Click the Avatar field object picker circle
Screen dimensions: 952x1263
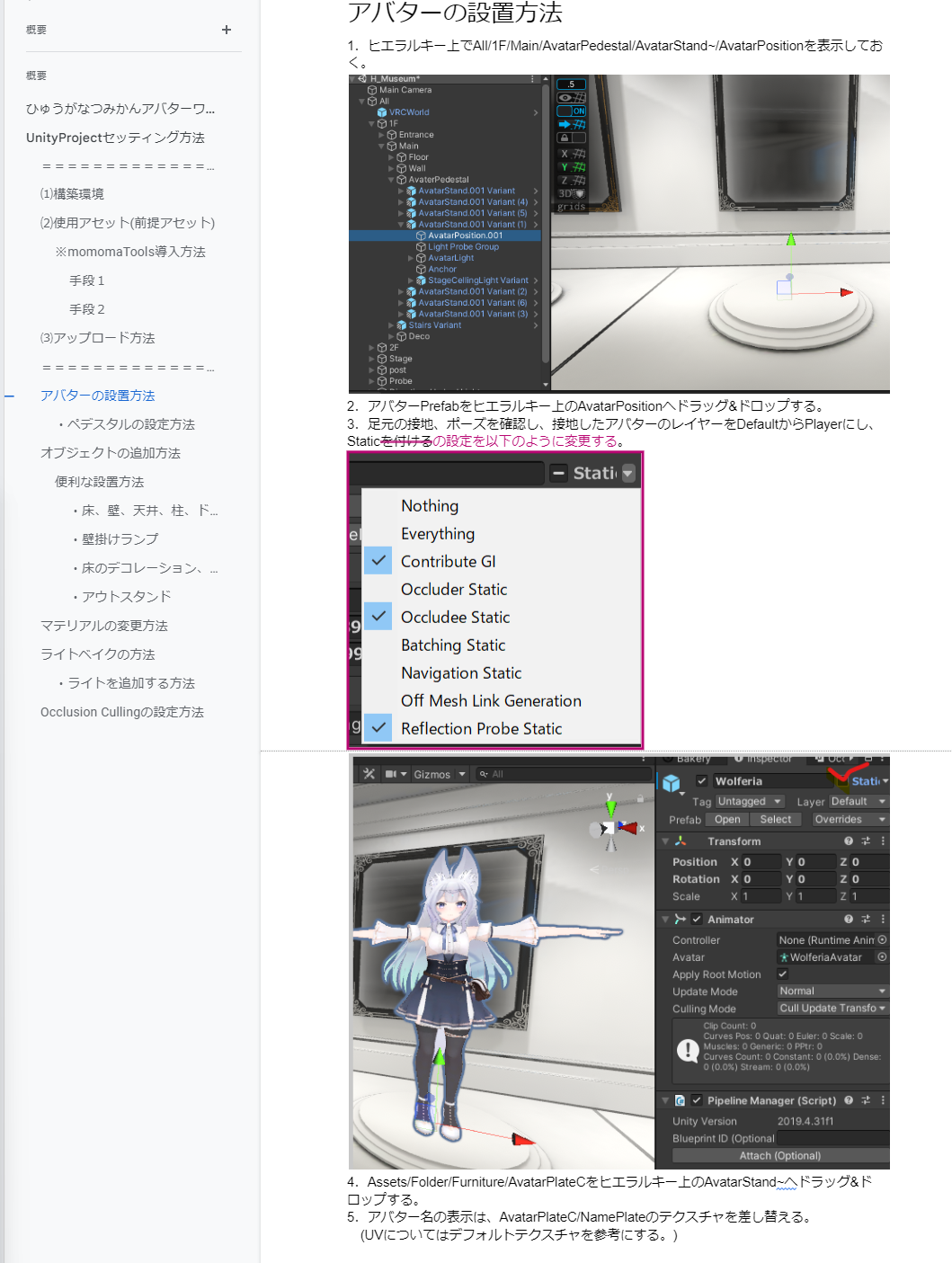(x=882, y=956)
